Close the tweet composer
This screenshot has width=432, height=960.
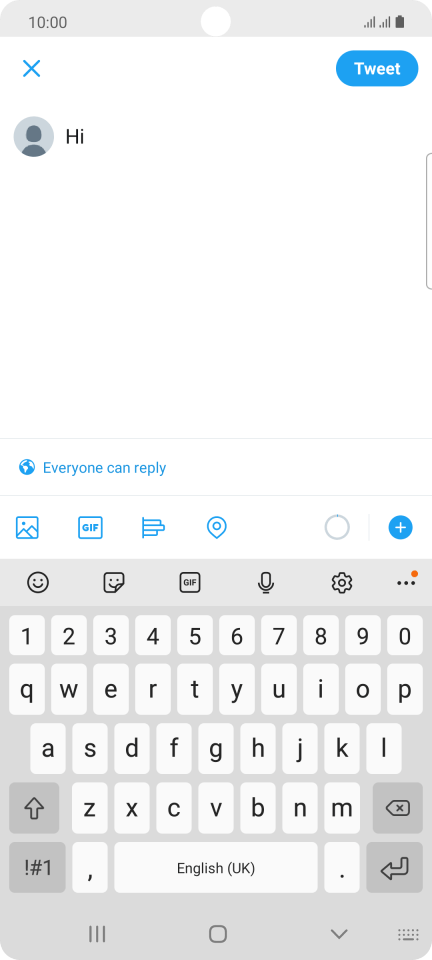(31, 68)
